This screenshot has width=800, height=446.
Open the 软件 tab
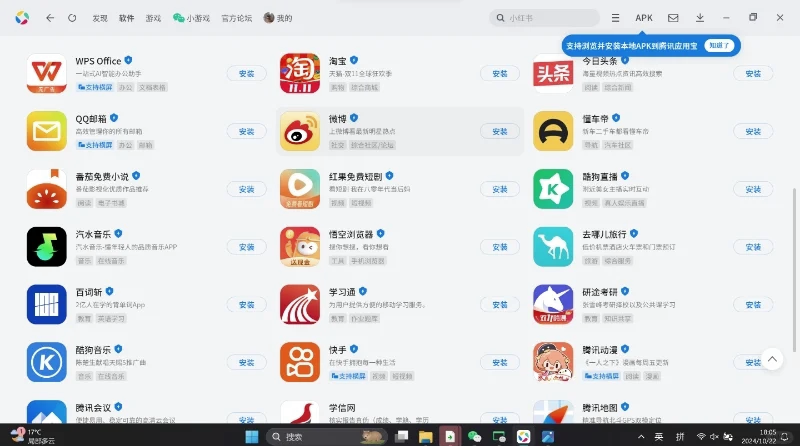click(x=127, y=18)
